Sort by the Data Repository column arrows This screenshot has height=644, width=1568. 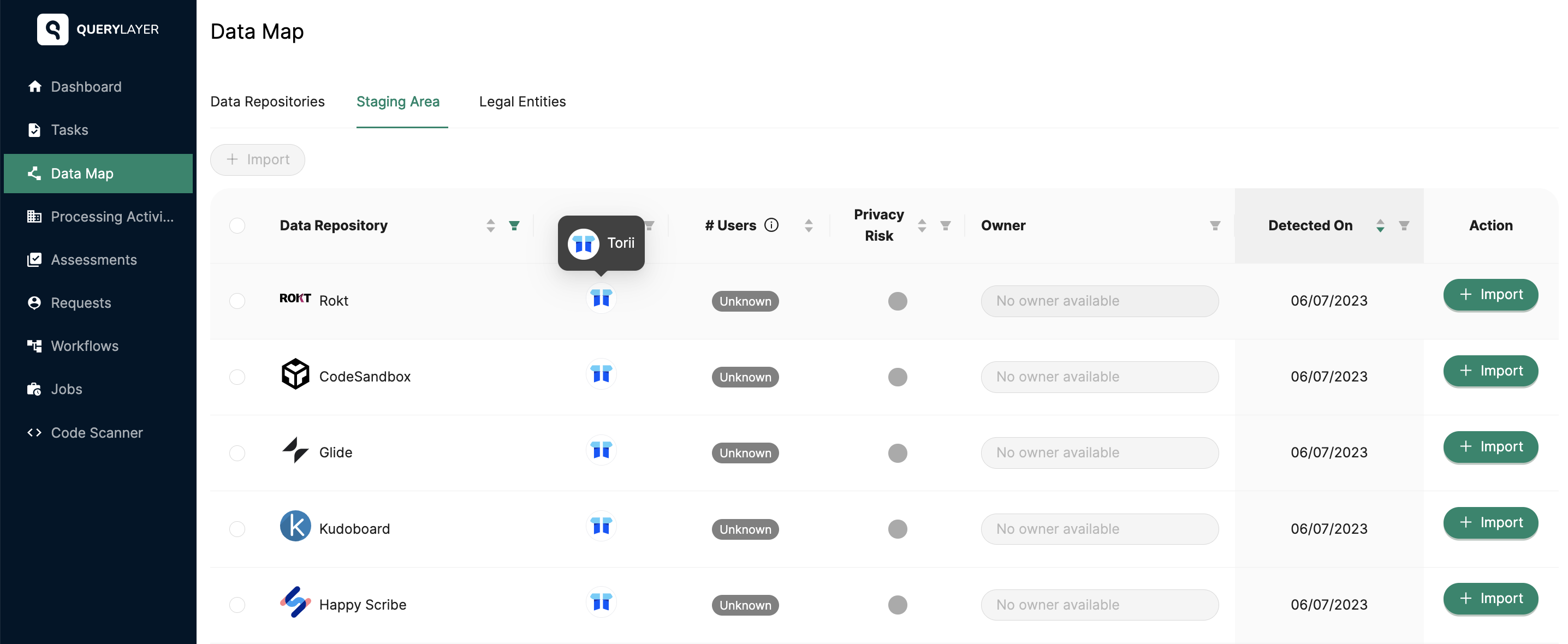(491, 226)
